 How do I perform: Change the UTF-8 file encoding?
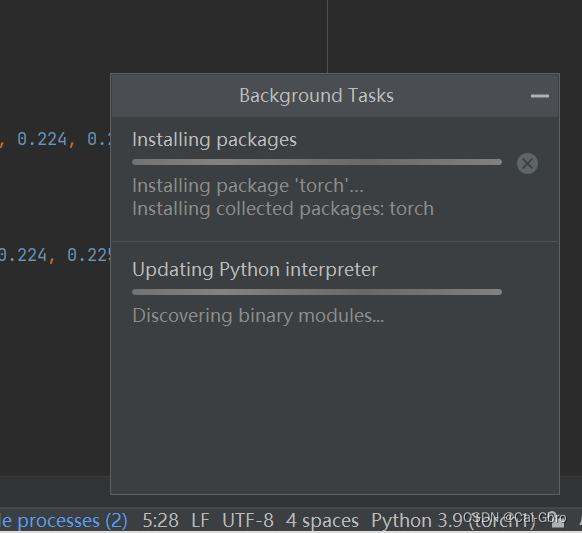248,520
